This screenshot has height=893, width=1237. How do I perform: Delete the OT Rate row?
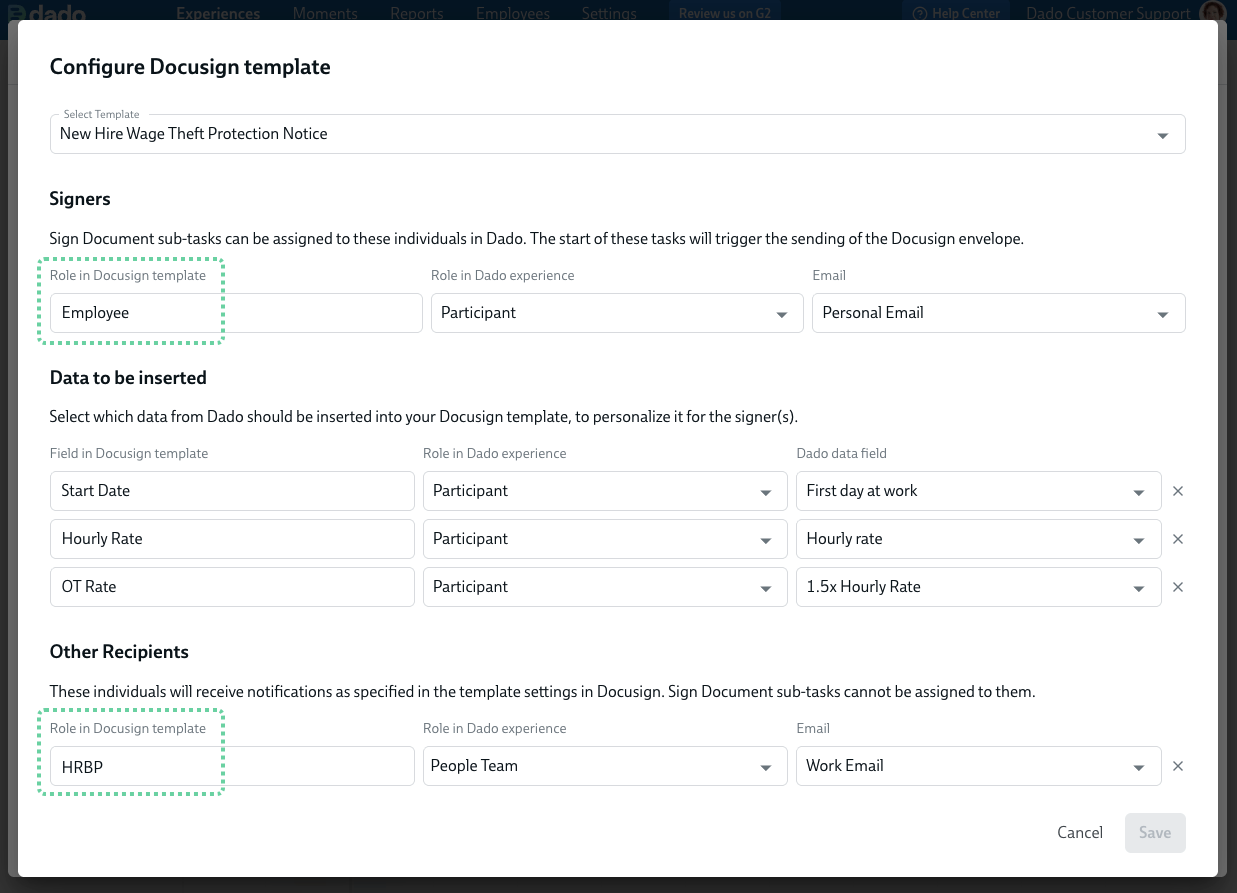1178,587
